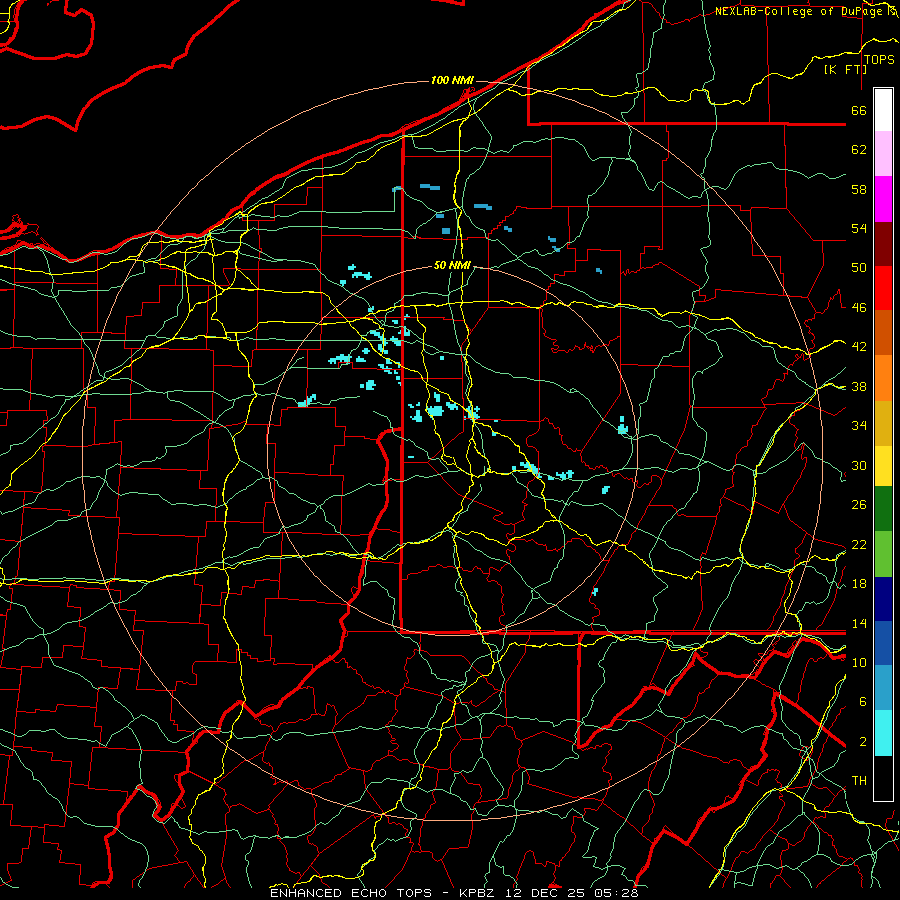The width and height of the screenshot is (900, 900).
Task: Pick the bright orange legend swatch
Action: pos(883,378)
